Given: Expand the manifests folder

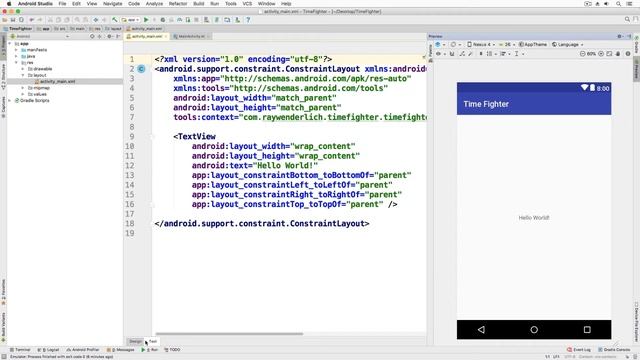Looking at the screenshot, I should (x=16, y=50).
